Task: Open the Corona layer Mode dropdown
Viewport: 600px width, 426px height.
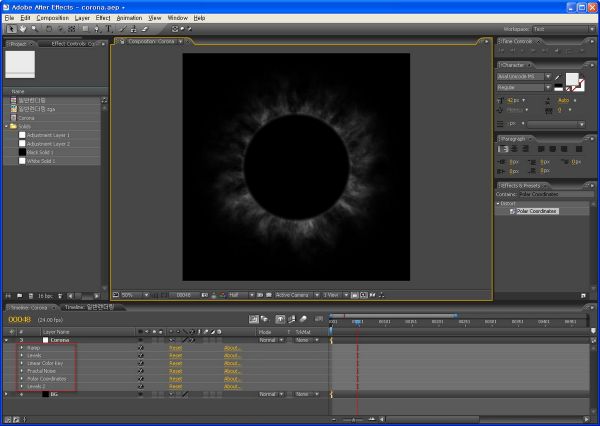Action: [271, 340]
